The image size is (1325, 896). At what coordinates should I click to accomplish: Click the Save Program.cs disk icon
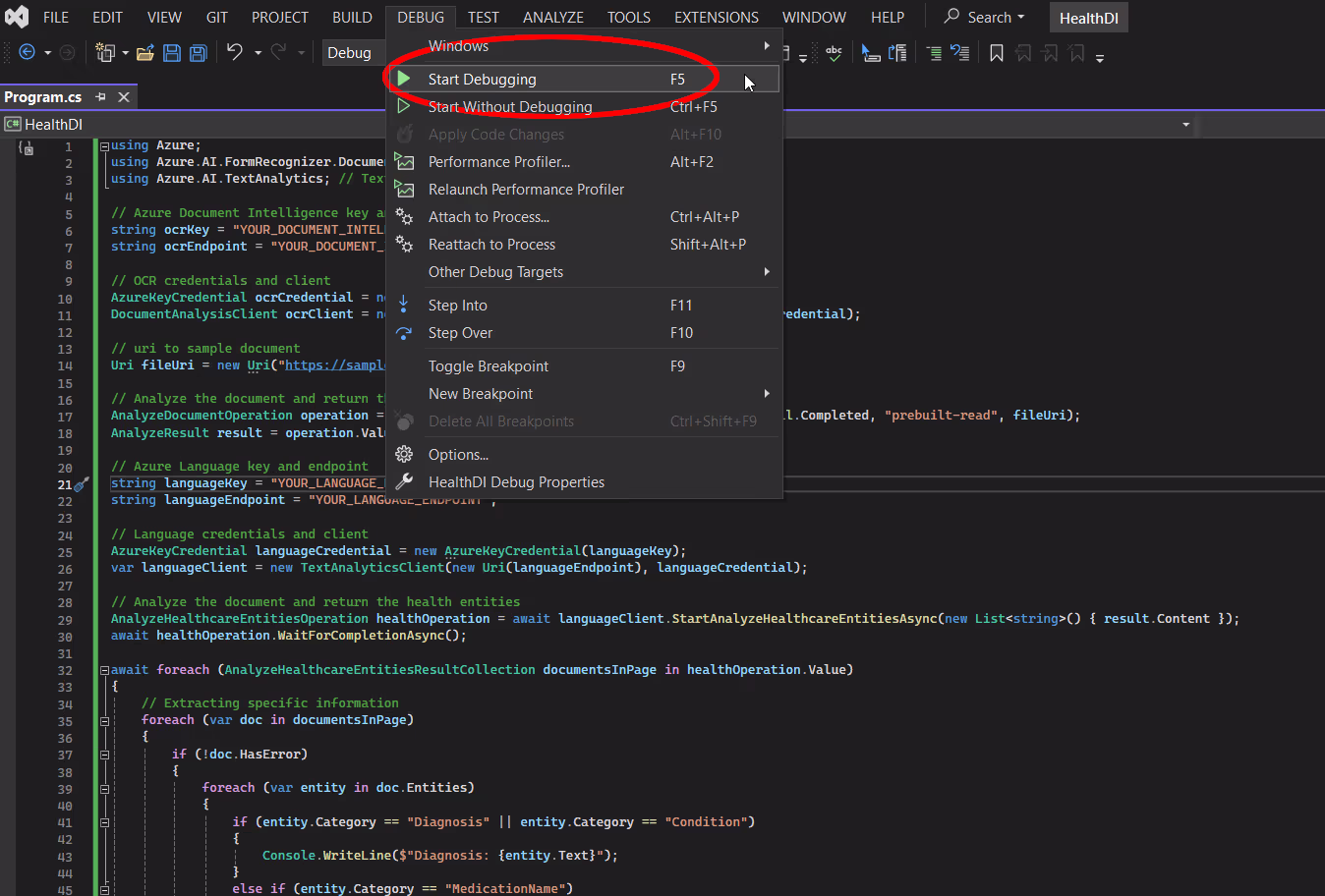pos(171,52)
